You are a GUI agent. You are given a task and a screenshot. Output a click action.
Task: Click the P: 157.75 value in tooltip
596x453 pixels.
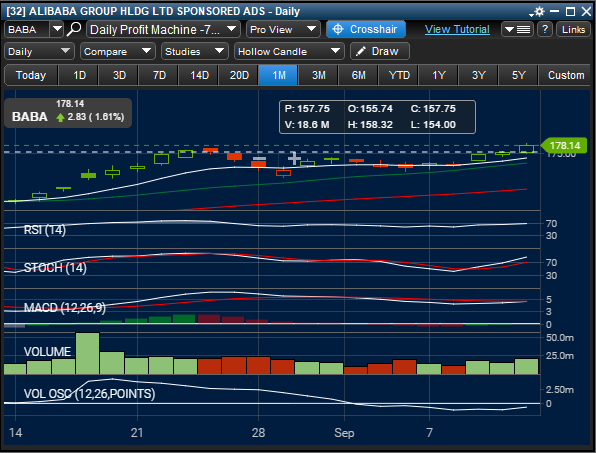click(x=307, y=109)
